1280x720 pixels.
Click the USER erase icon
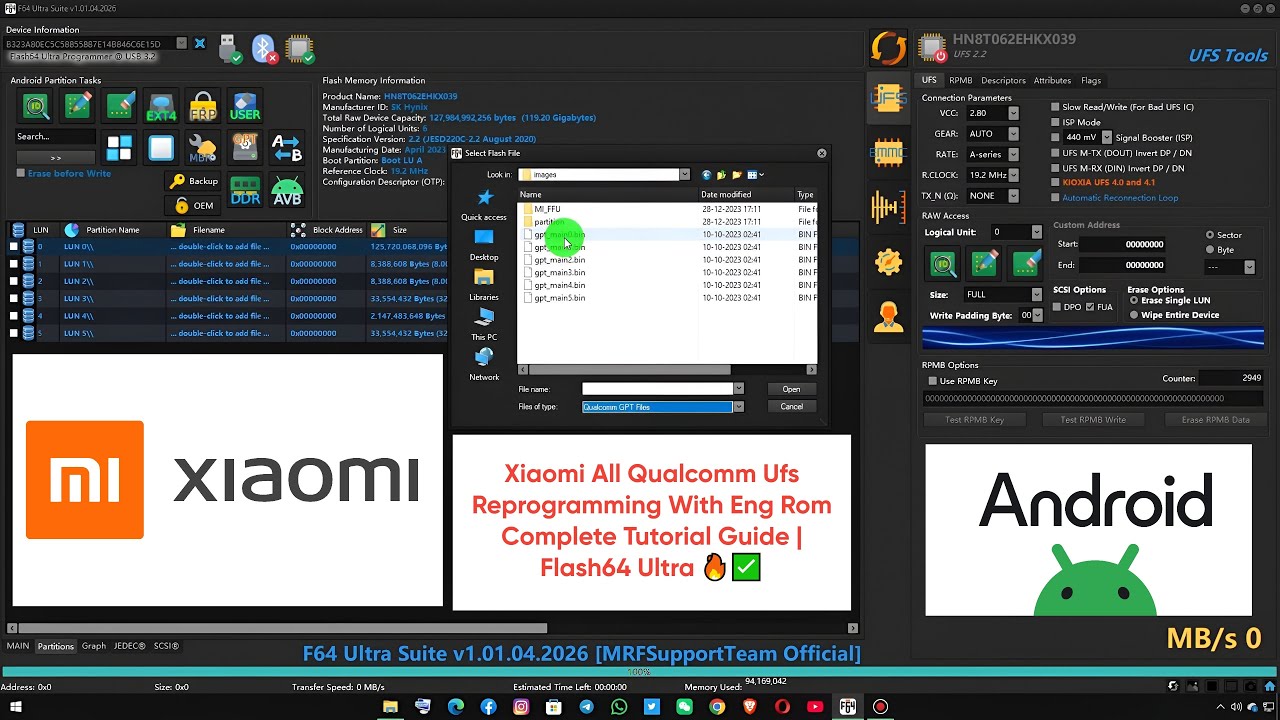[245, 106]
